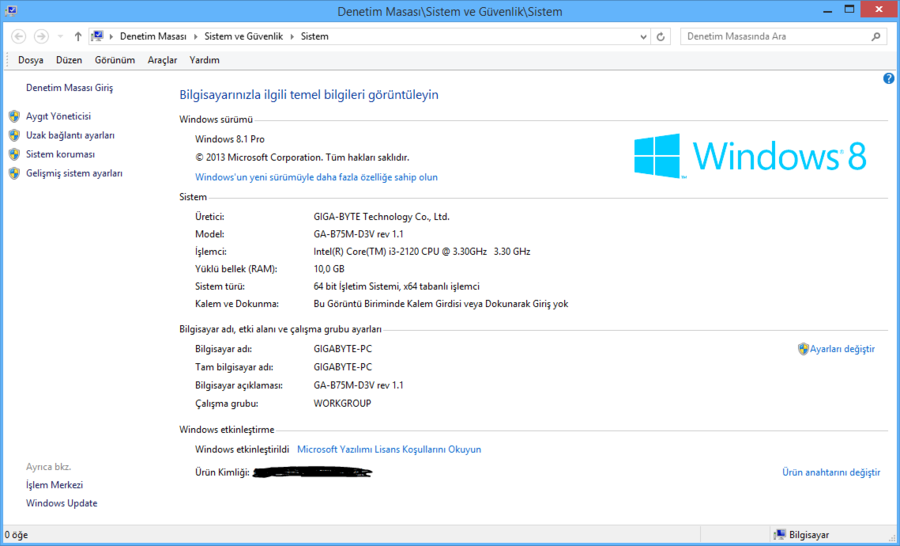Open the Yardım menu
Image resolution: width=900 pixels, height=546 pixels.
click(204, 60)
